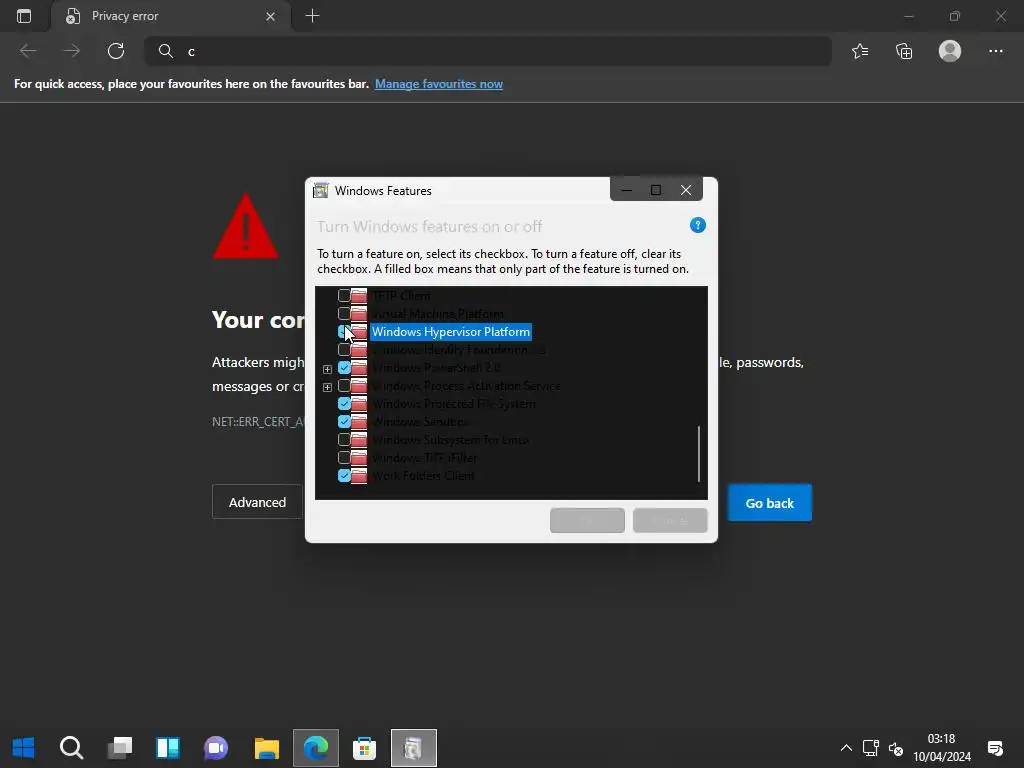Toggle Windows Hypervisor Platform checkbox
Image resolution: width=1024 pixels, height=768 pixels.
pos(344,332)
